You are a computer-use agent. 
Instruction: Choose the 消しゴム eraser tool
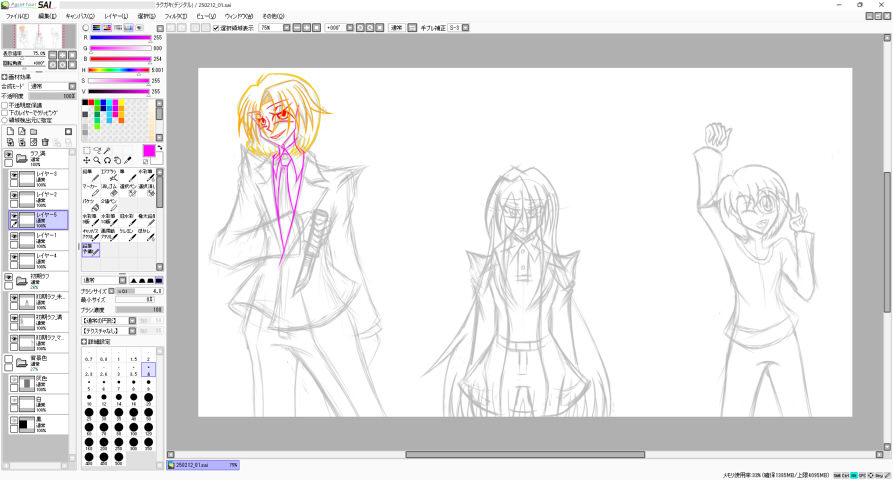(x=108, y=190)
